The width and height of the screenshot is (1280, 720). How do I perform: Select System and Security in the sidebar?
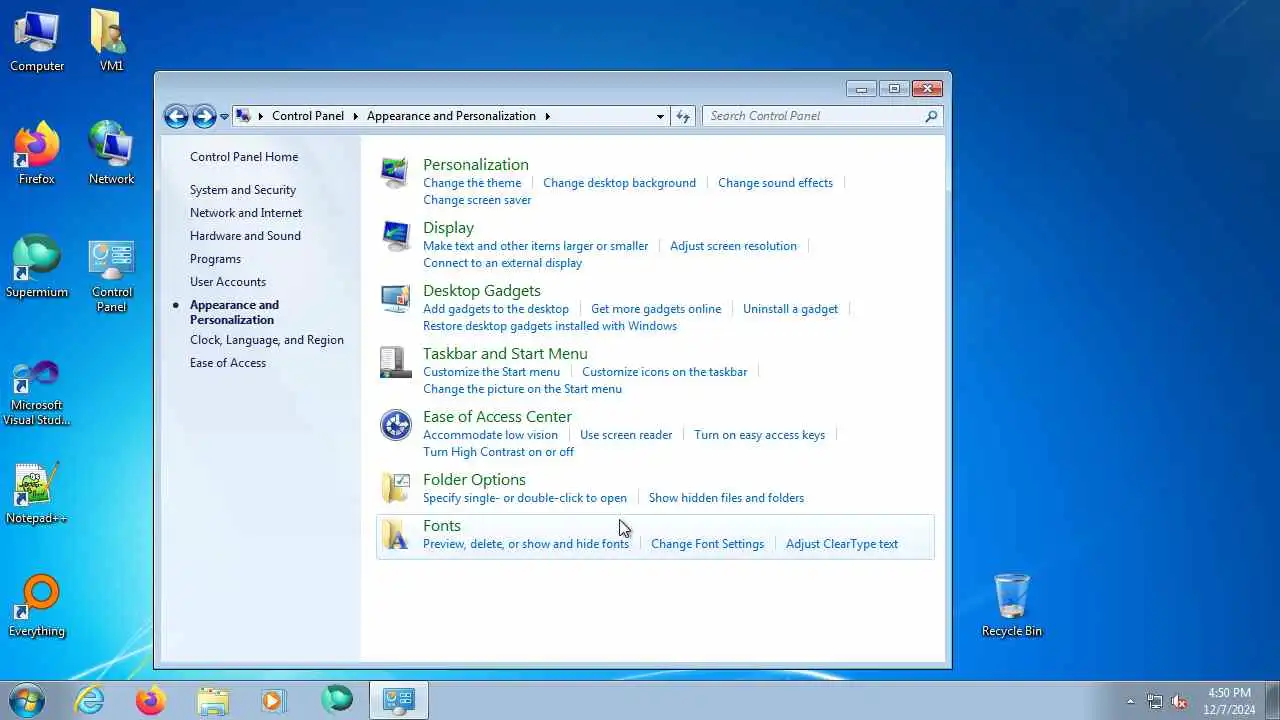click(x=243, y=190)
